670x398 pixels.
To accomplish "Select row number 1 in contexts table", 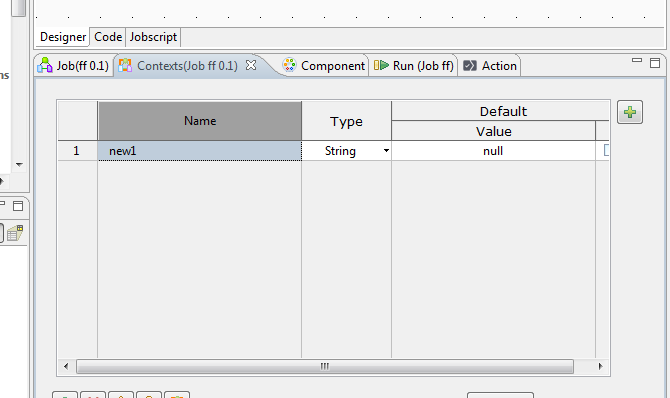I will 77,151.
